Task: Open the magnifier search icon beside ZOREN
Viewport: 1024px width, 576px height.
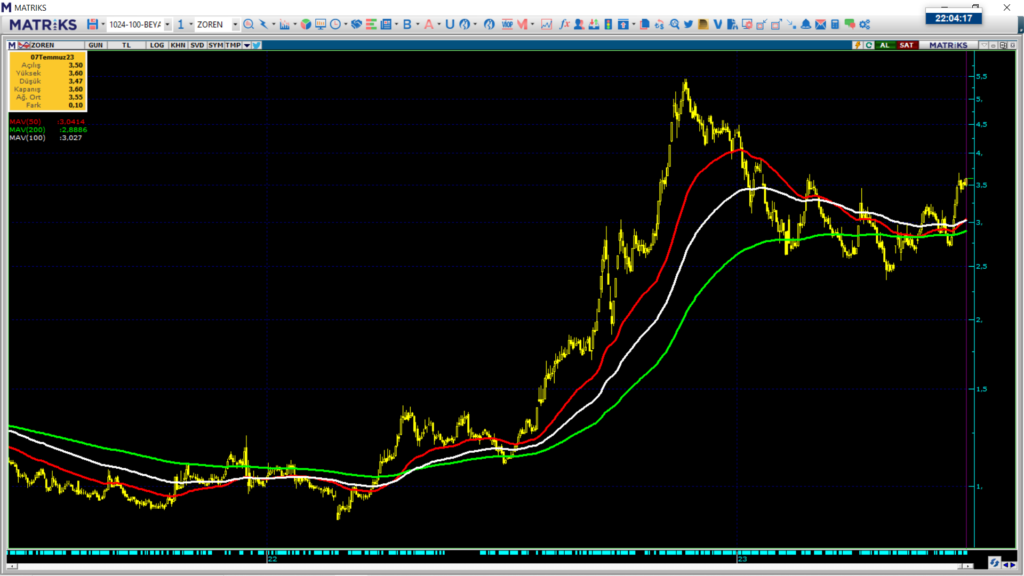Action: tap(248, 24)
